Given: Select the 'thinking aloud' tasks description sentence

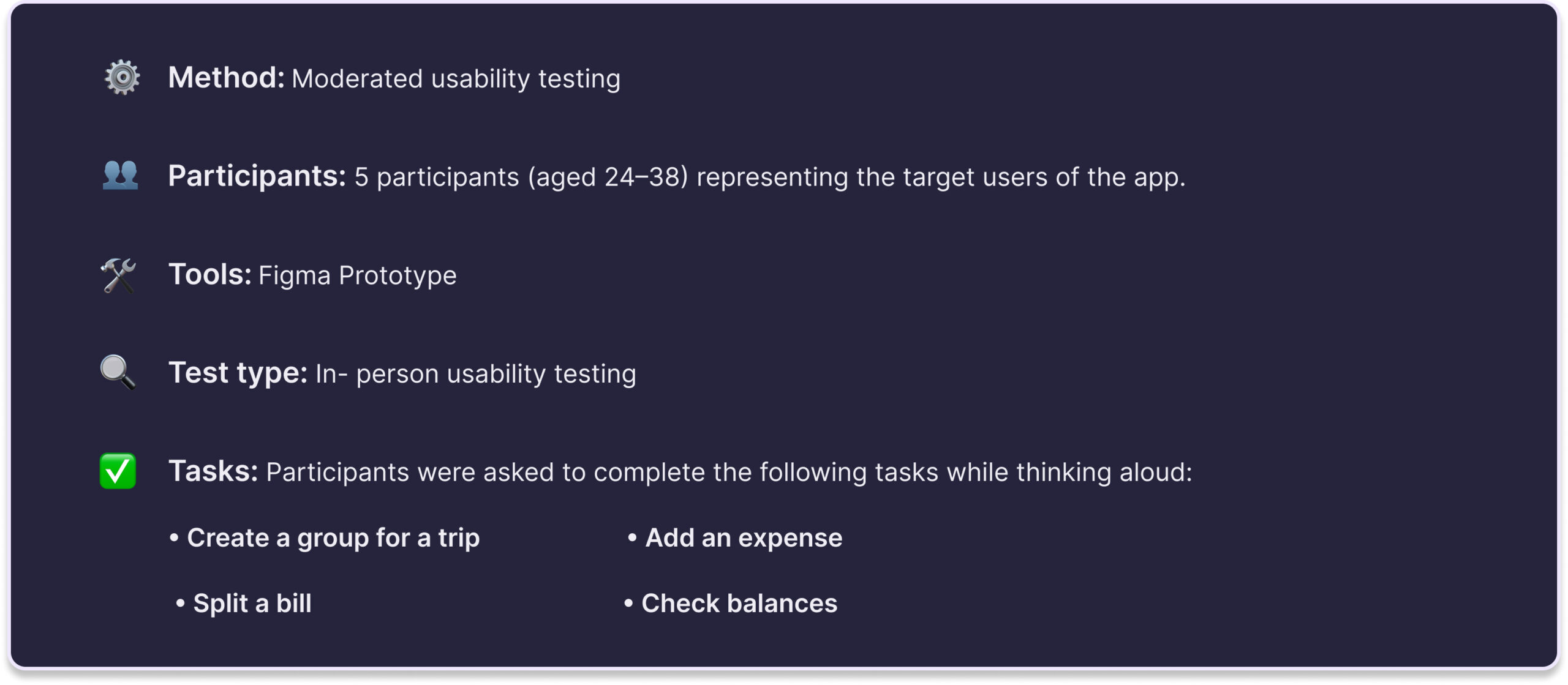Looking at the screenshot, I should [x=729, y=473].
